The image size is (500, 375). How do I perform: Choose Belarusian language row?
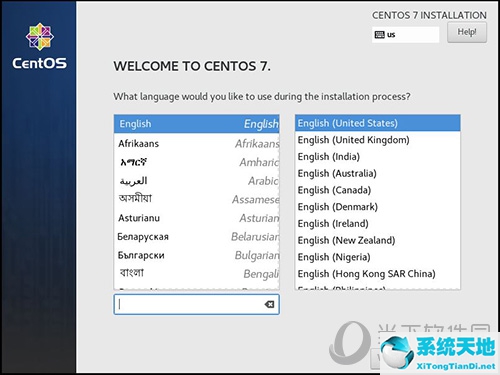(x=197, y=237)
